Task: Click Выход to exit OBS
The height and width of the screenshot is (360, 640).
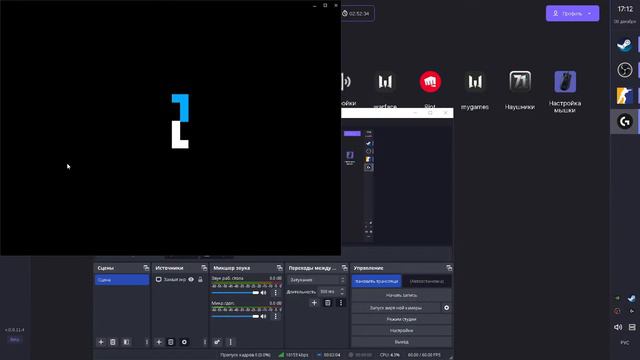Action: [x=402, y=342]
